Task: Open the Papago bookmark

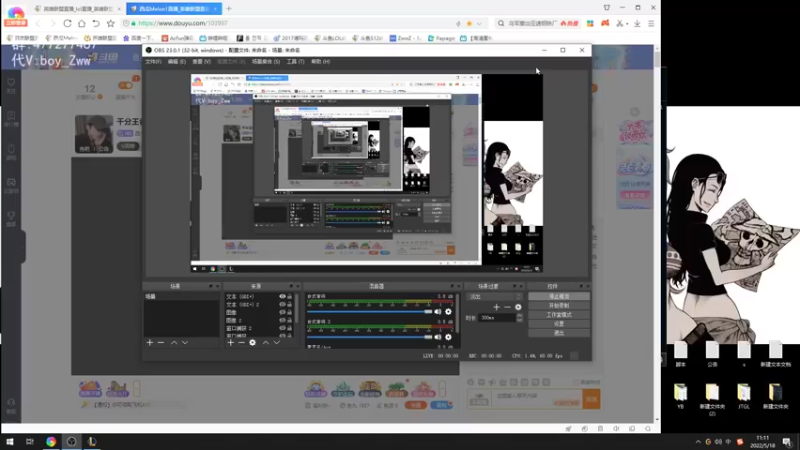Action: point(441,38)
